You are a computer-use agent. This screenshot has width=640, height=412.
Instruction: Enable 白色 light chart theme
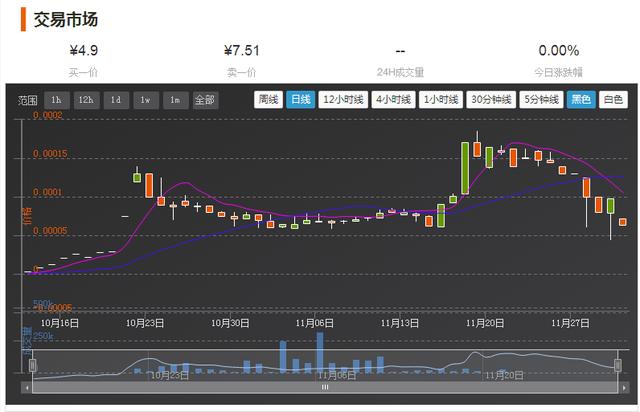pyautogui.click(x=613, y=100)
